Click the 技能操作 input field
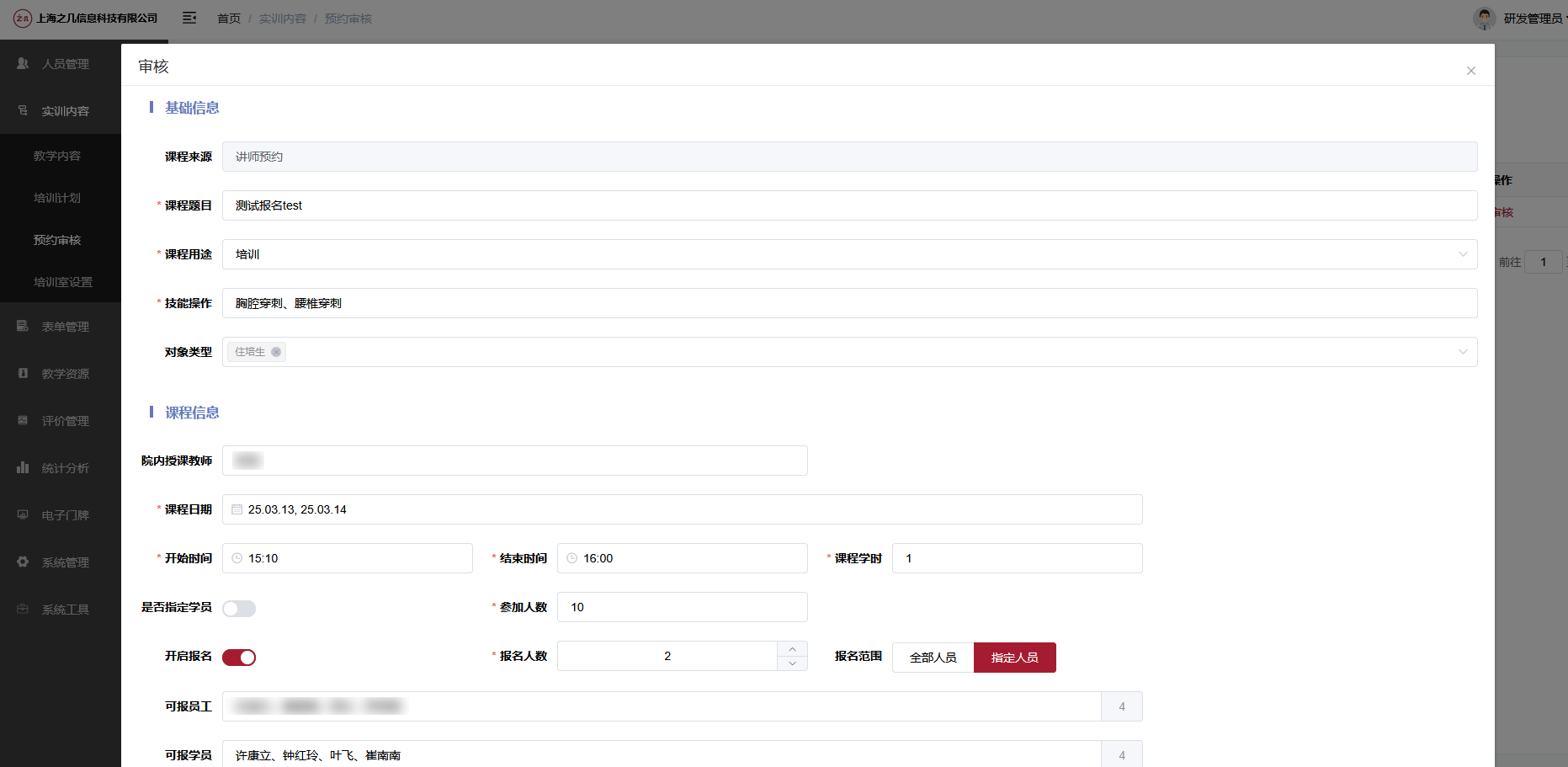Image resolution: width=1568 pixels, height=767 pixels. 849,303
